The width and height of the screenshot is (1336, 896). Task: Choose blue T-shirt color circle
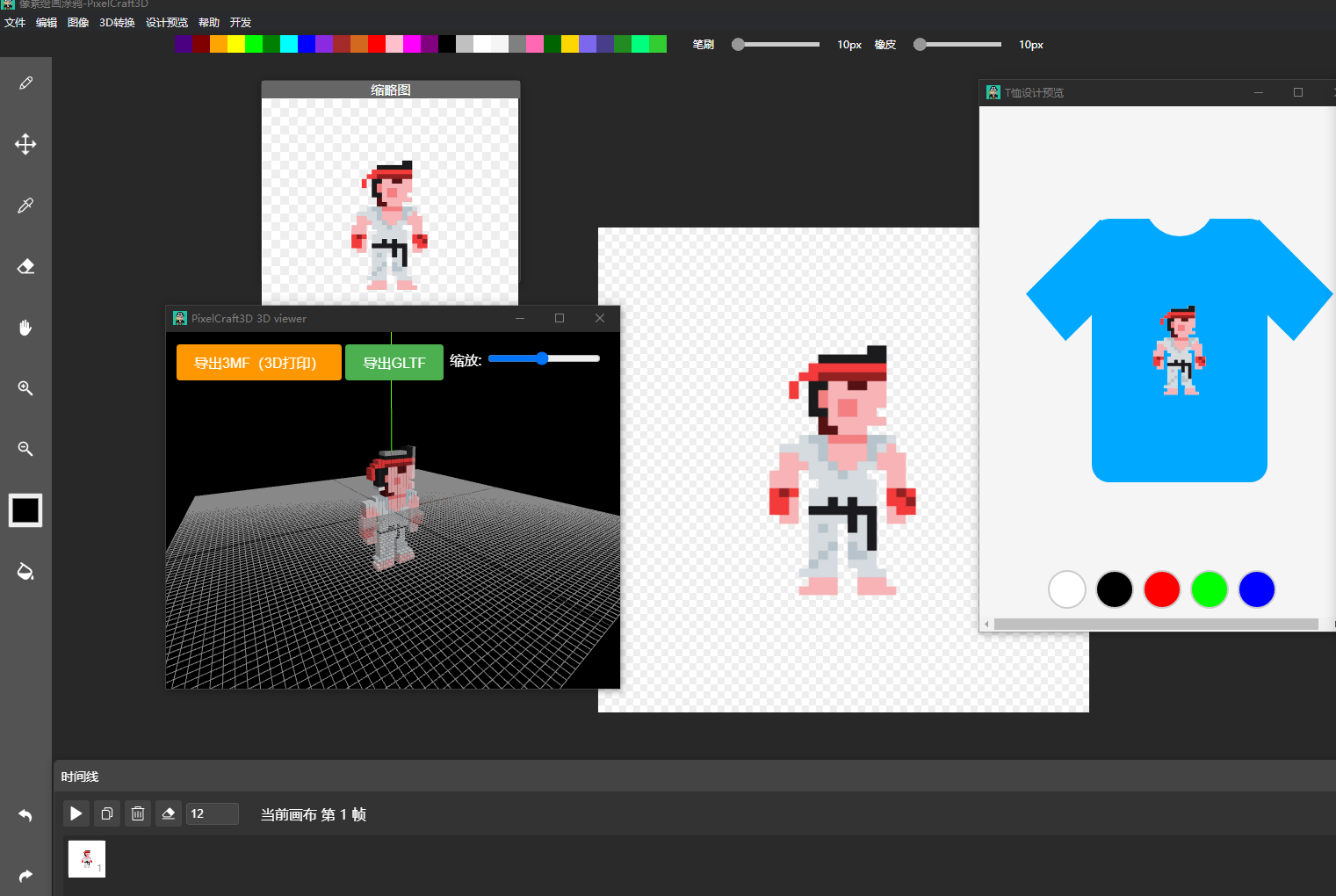pos(1257,589)
